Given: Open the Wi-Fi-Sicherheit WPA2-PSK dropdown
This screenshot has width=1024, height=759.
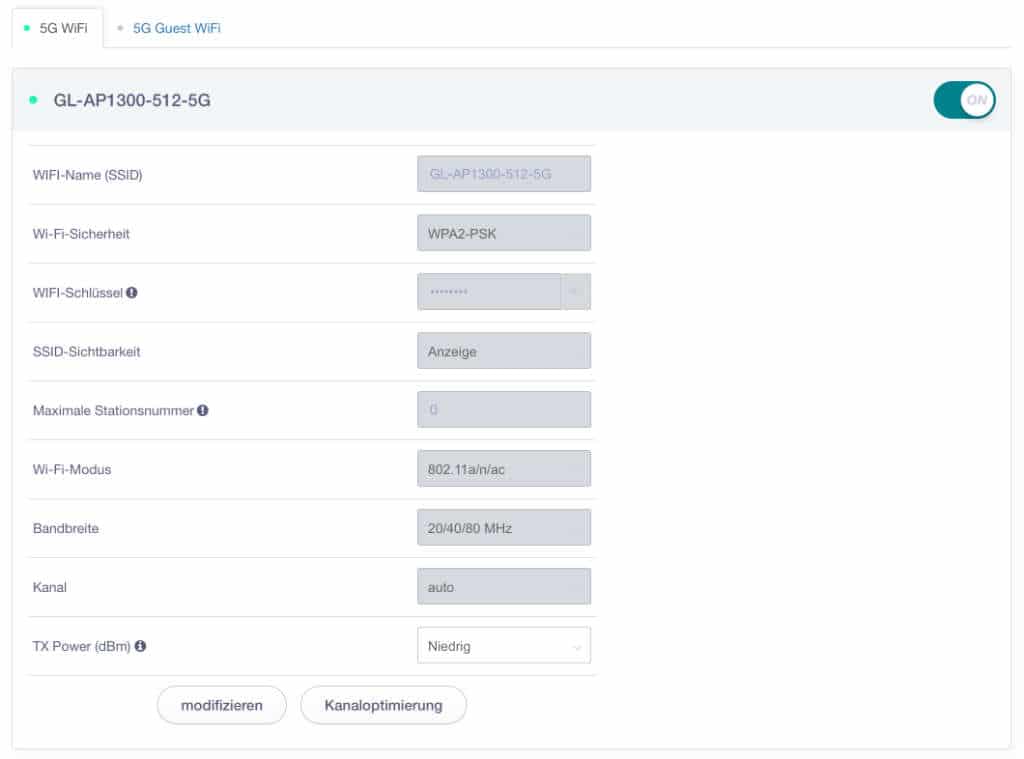Looking at the screenshot, I should (x=504, y=233).
